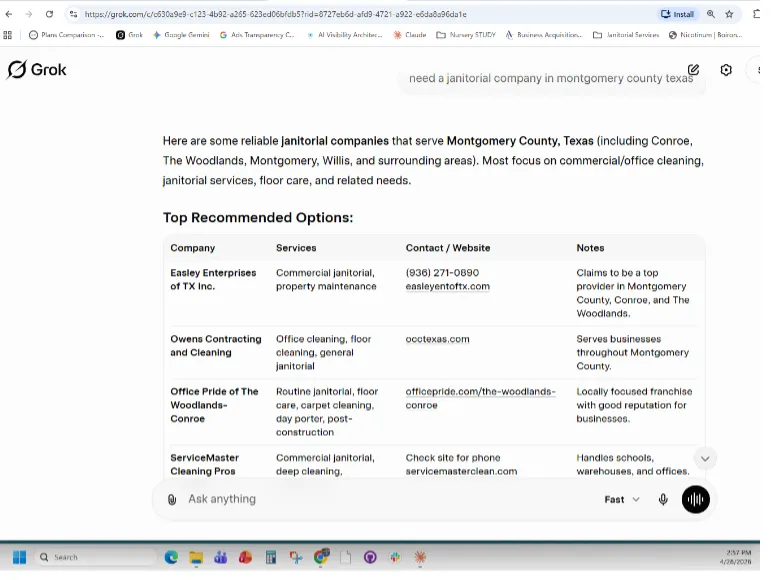Bookmark this page with the star
The image size is (776, 580).
pos(729,14)
